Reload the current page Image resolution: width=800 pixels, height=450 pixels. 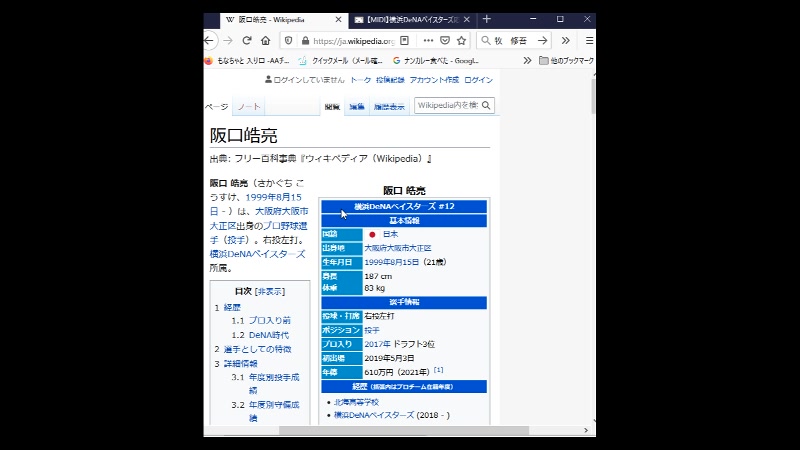tap(247, 40)
